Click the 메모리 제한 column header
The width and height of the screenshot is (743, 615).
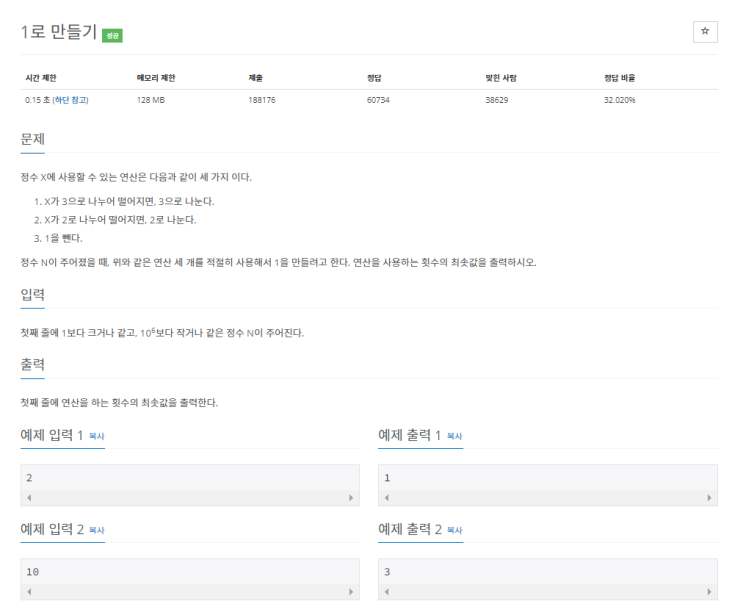point(156,78)
